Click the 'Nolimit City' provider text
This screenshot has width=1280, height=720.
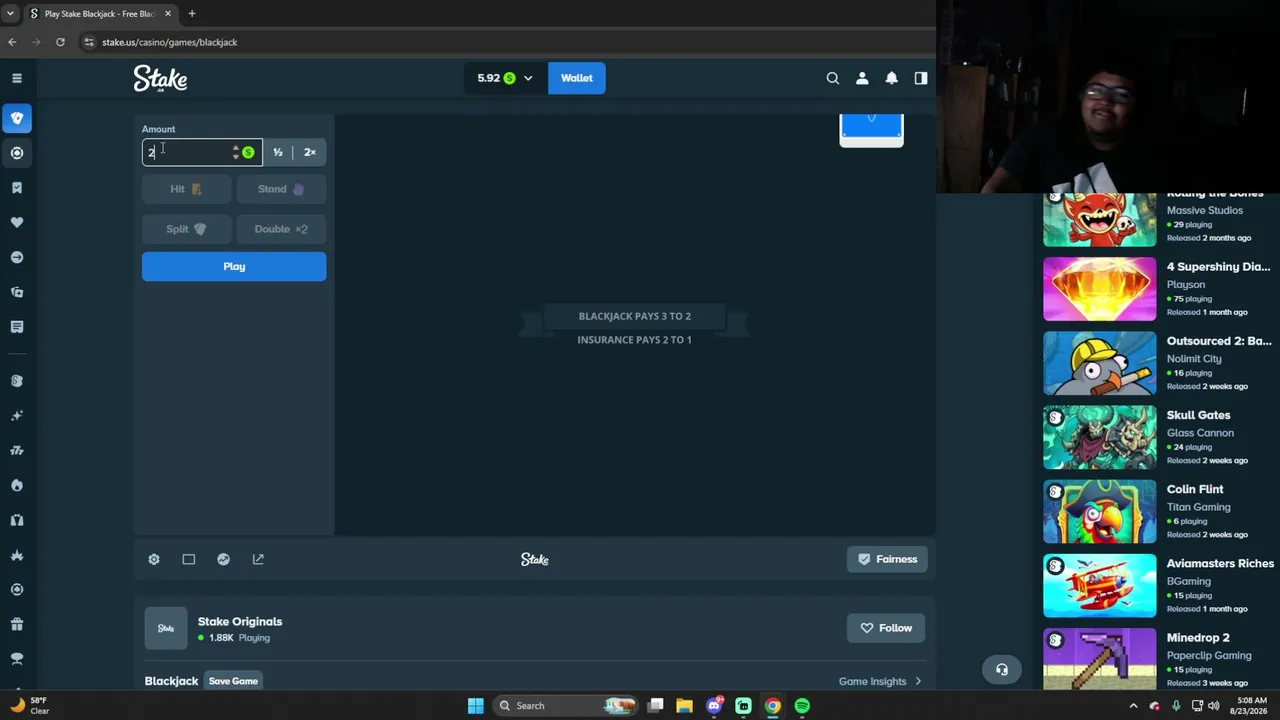coord(1194,359)
